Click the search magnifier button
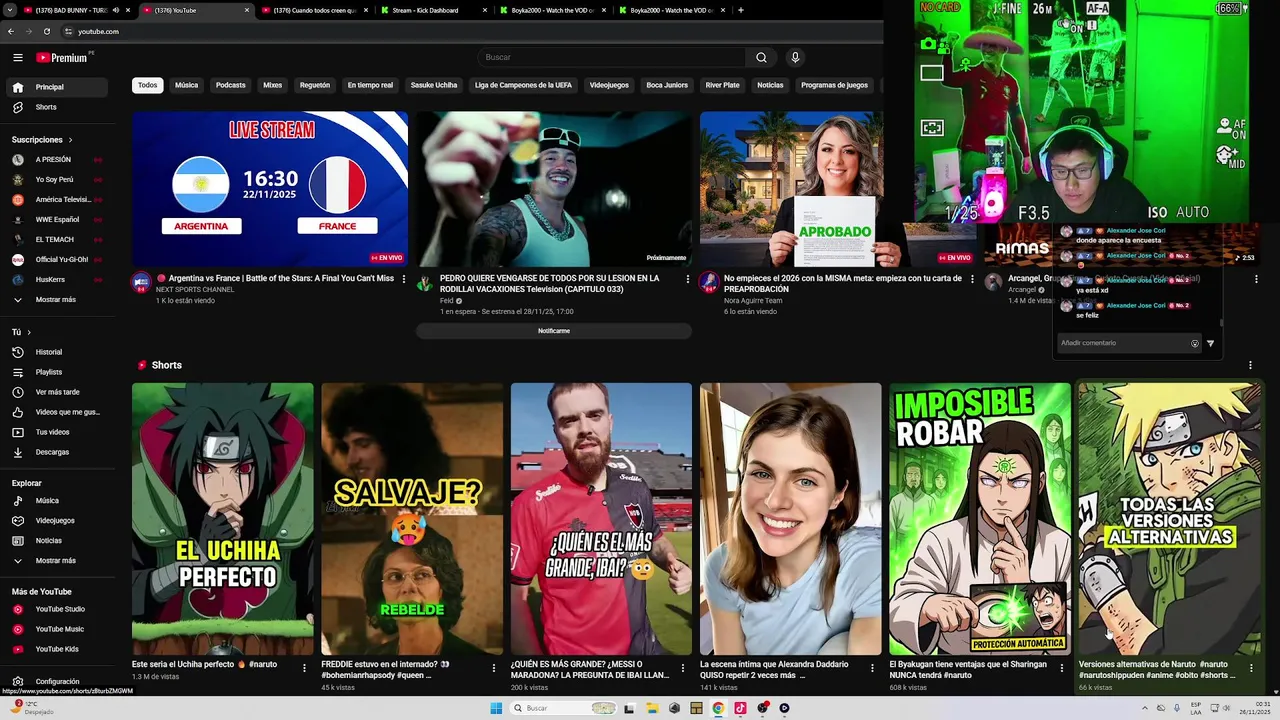Image resolution: width=1280 pixels, height=720 pixels. click(761, 57)
